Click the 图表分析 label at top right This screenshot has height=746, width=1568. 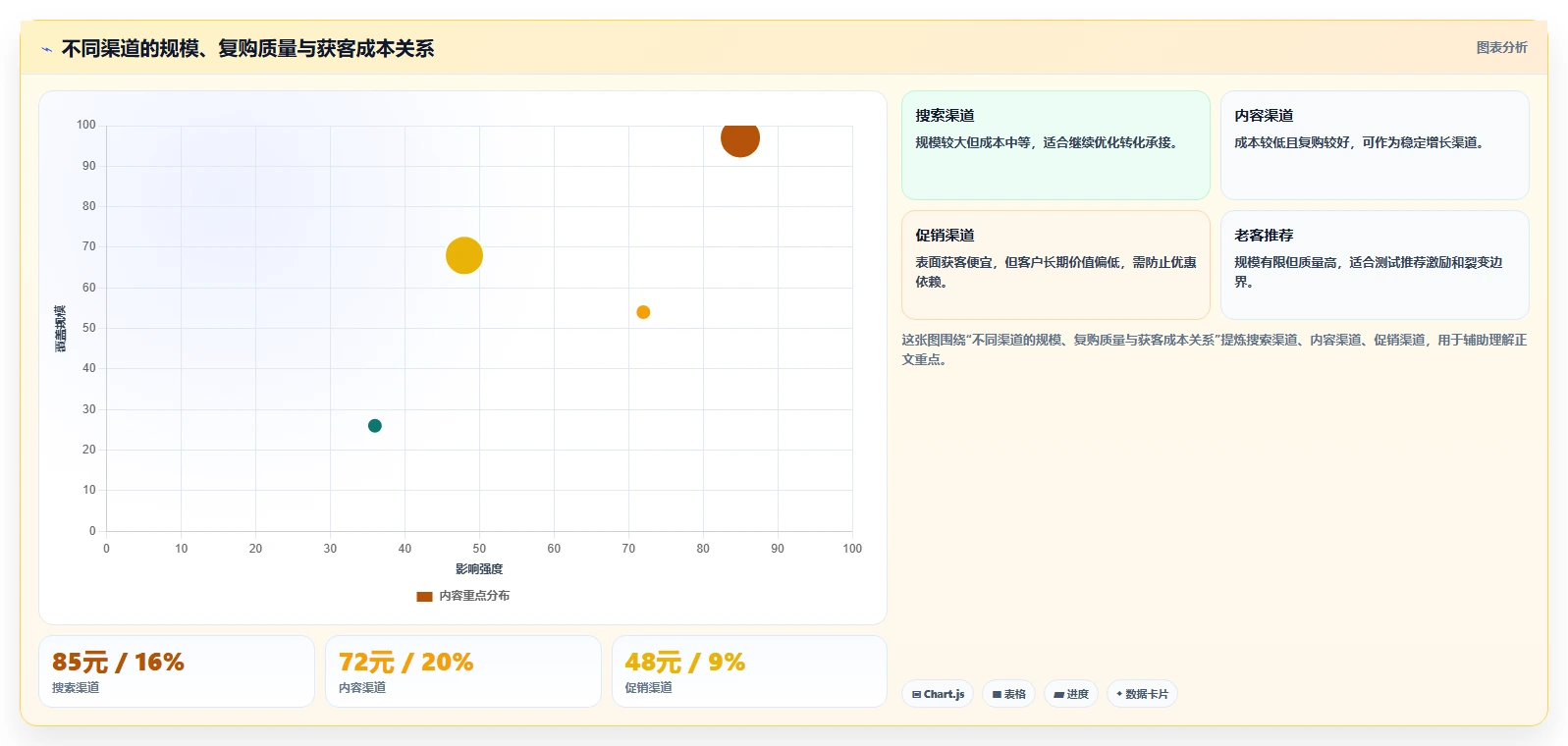[x=1501, y=47]
